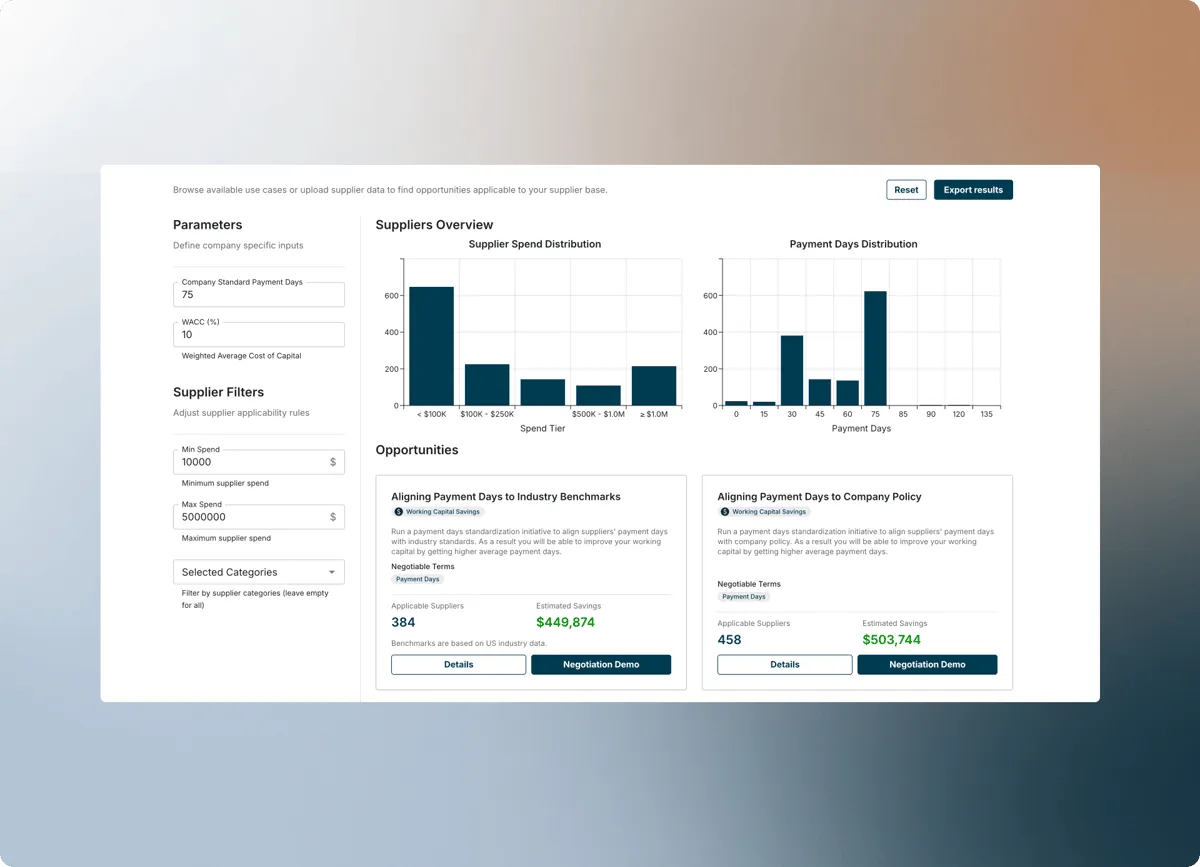Export results with the dark button
Screen dimensions: 1200x867
point(973,190)
